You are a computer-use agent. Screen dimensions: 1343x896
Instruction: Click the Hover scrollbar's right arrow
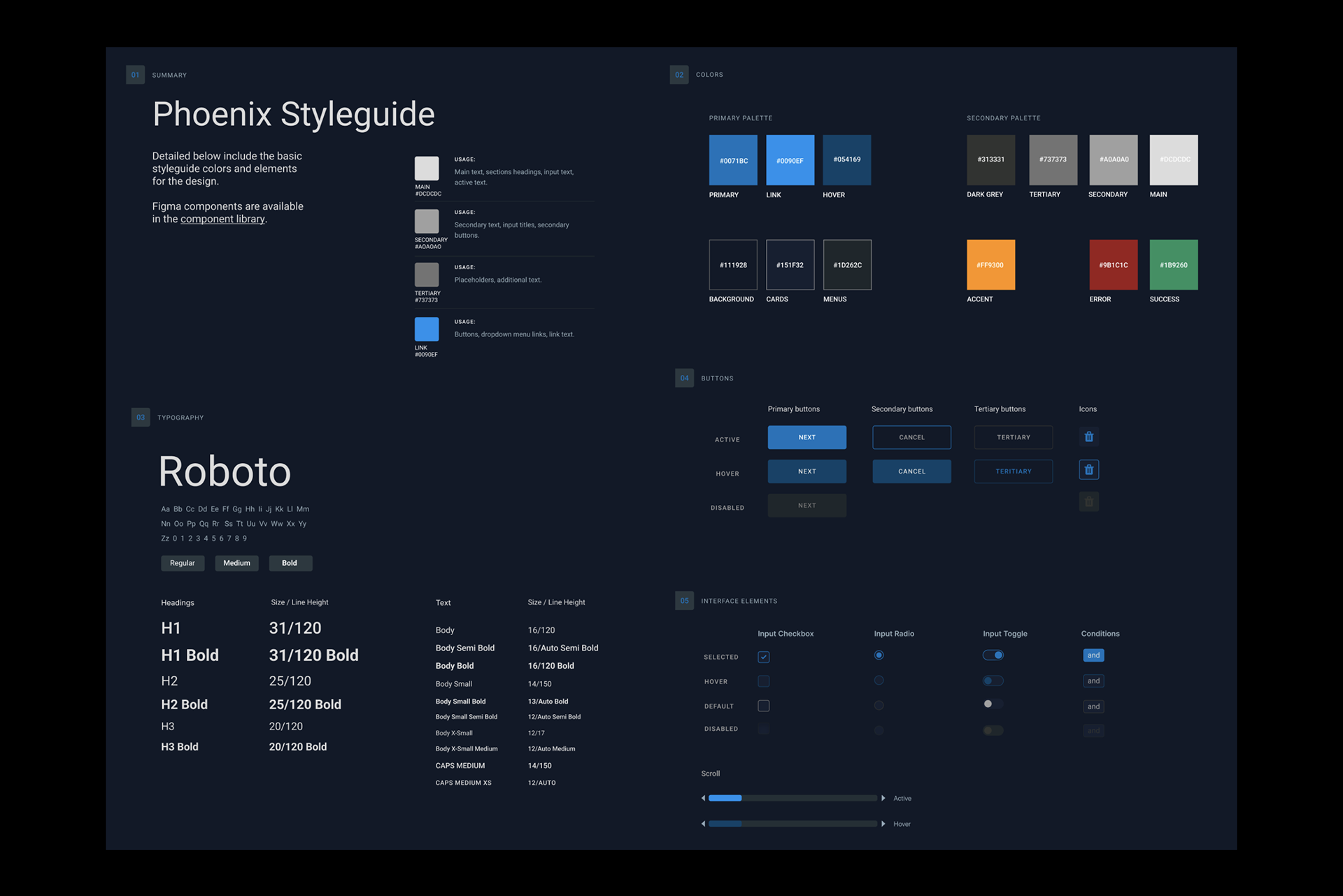click(x=883, y=824)
